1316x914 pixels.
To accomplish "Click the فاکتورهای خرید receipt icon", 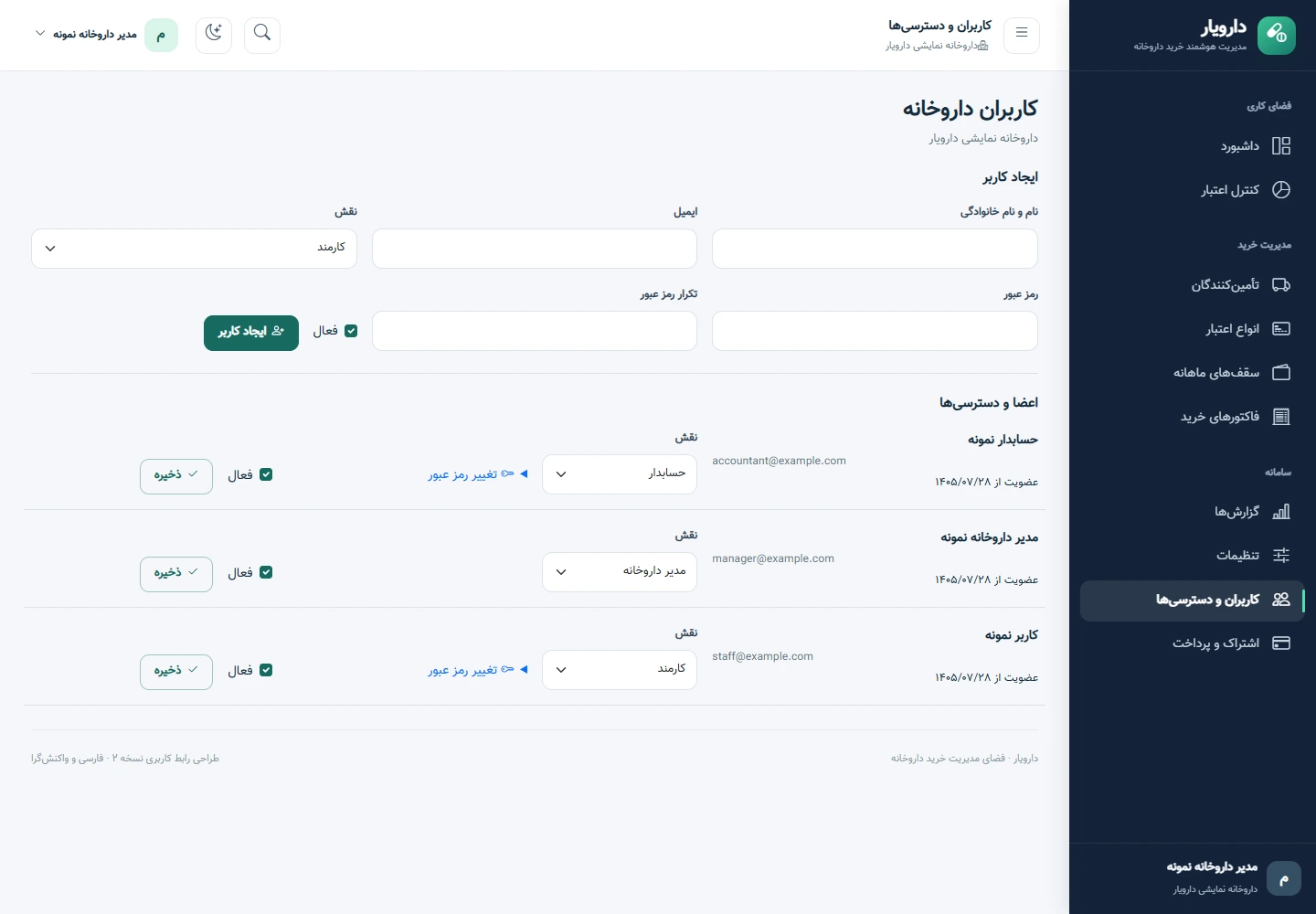I will click(x=1281, y=417).
